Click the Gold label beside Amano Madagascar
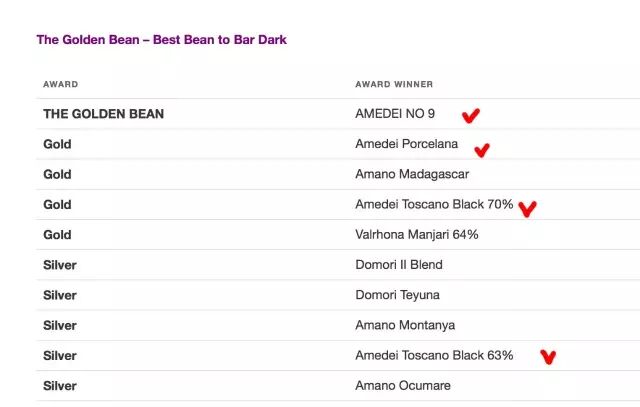The height and width of the screenshot is (407, 640). (x=57, y=174)
